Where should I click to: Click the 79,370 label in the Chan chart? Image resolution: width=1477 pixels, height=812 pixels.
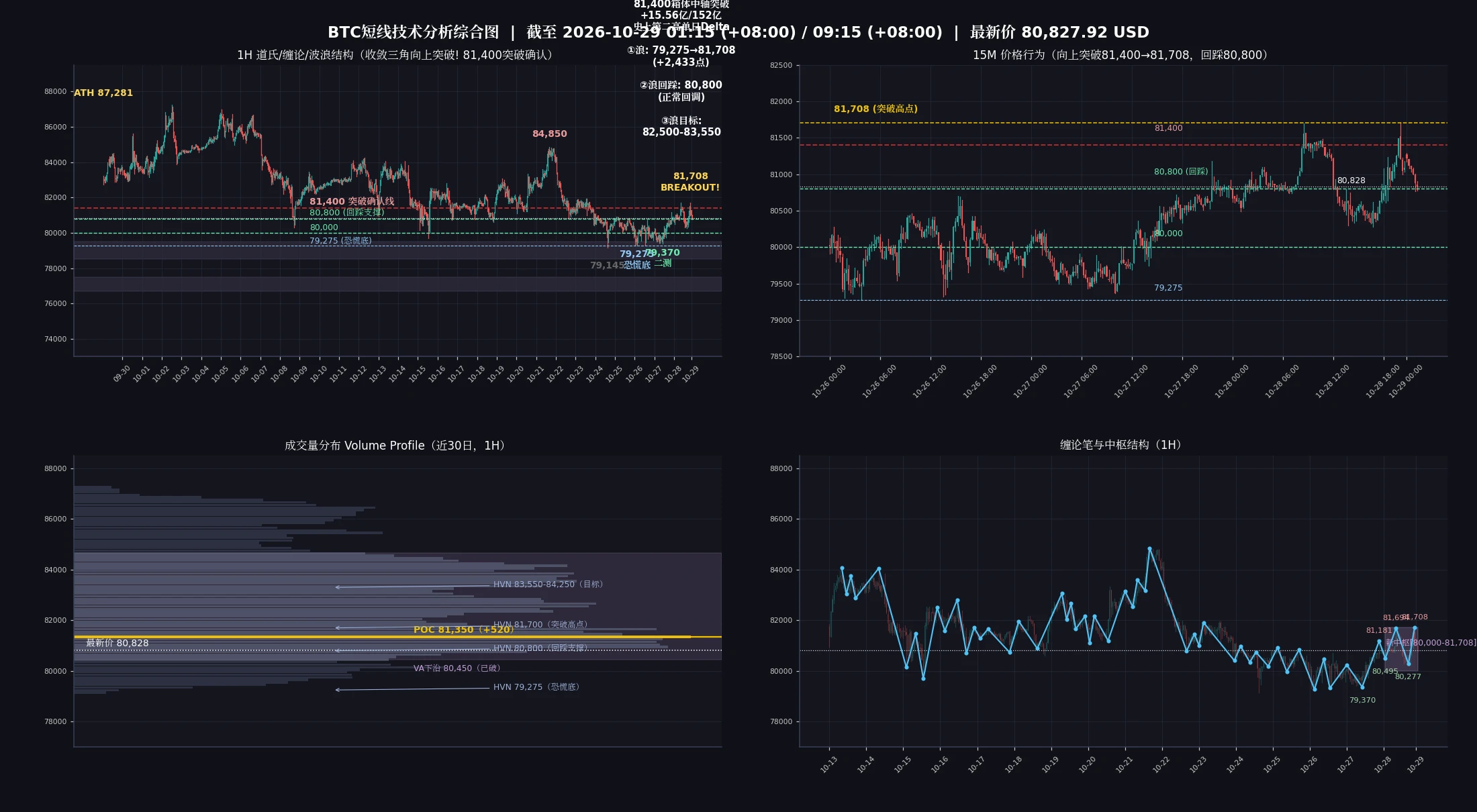pos(1362,700)
